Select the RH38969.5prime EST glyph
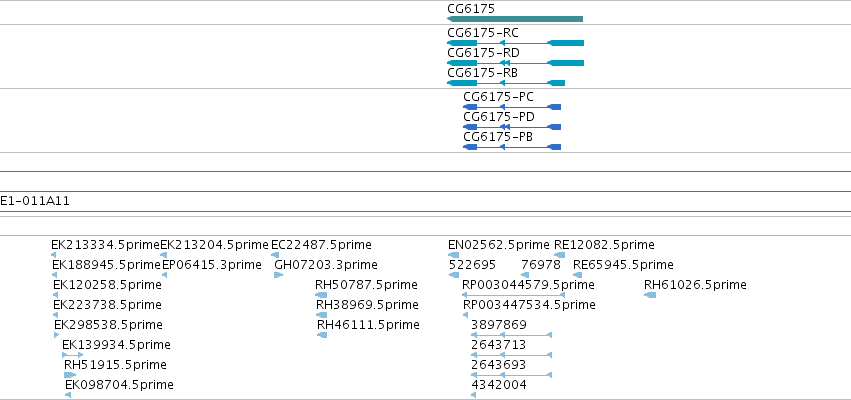The height and width of the screenshot is (400, 851). (321, 315)
